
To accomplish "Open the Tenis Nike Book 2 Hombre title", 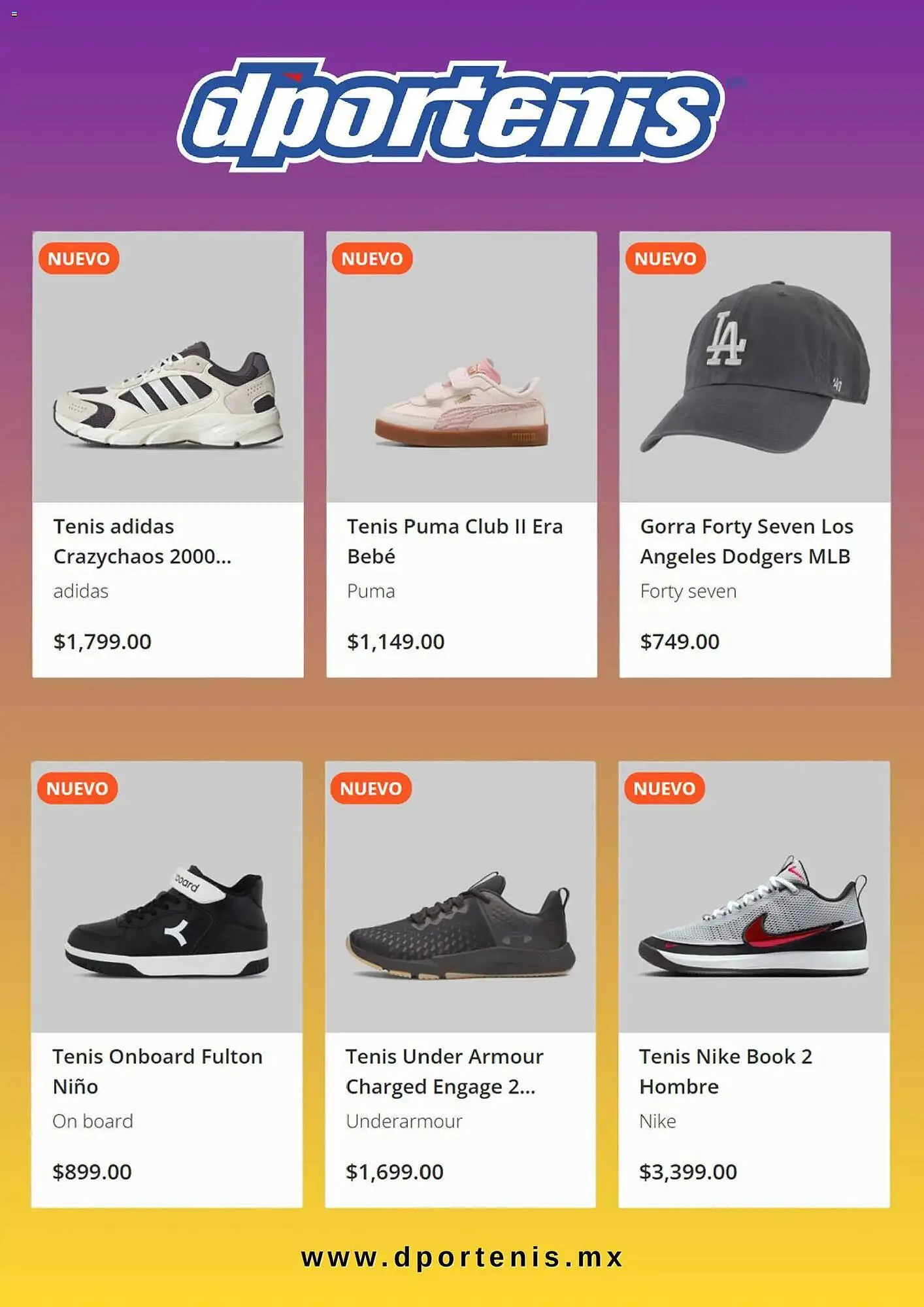I will 725,1071.
